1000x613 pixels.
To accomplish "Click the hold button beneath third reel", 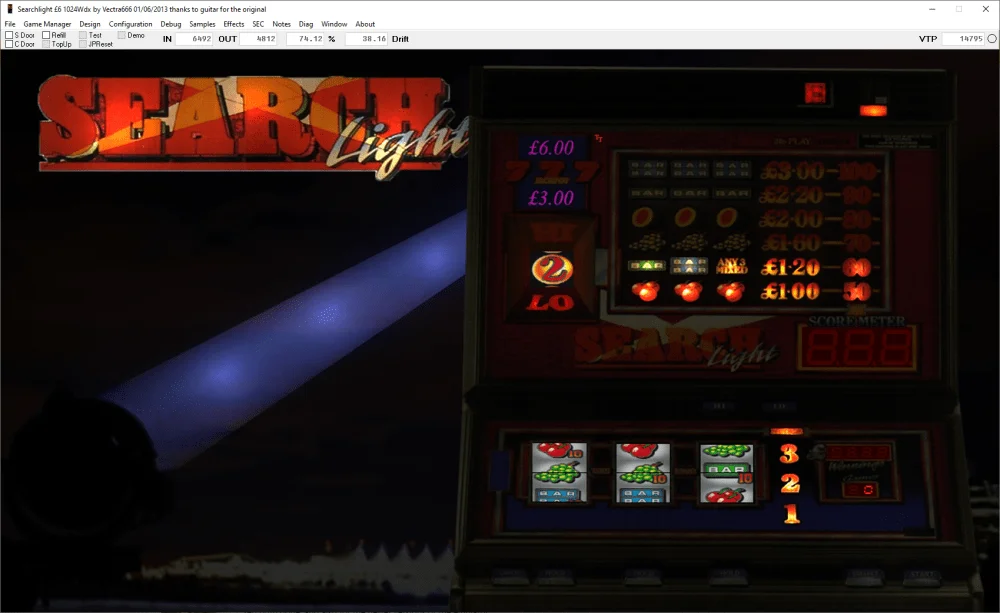I will tap(727, 576).
